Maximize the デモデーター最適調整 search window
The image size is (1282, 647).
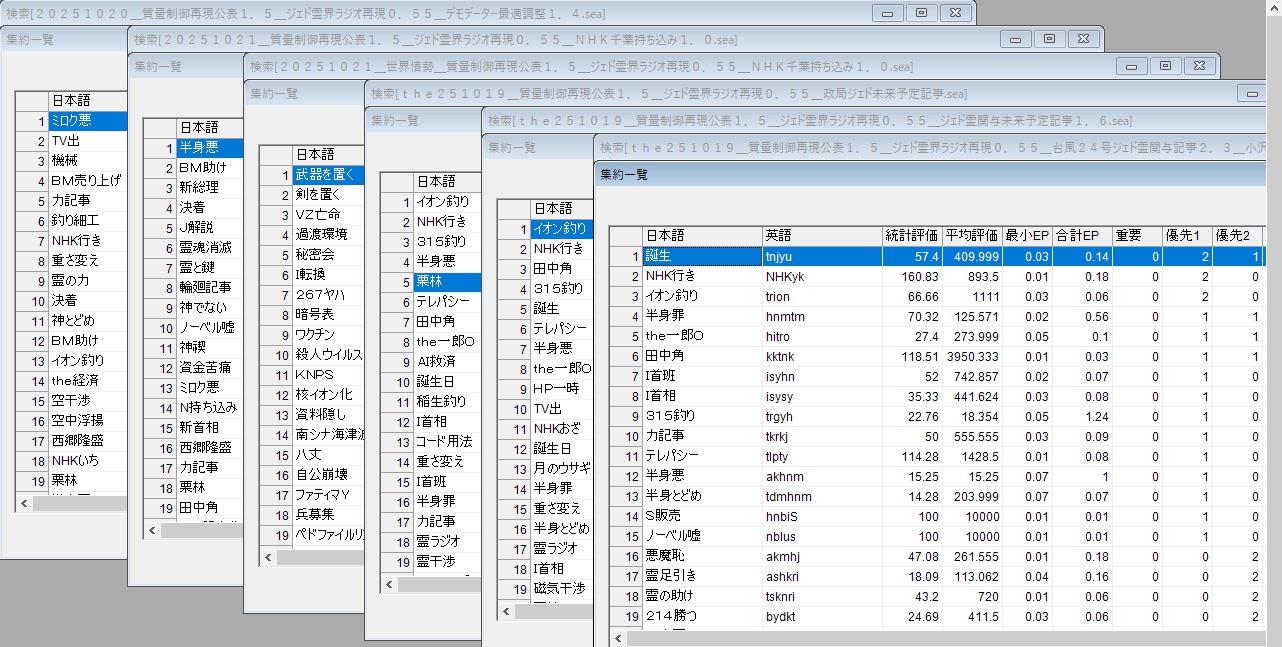point(921,12)
